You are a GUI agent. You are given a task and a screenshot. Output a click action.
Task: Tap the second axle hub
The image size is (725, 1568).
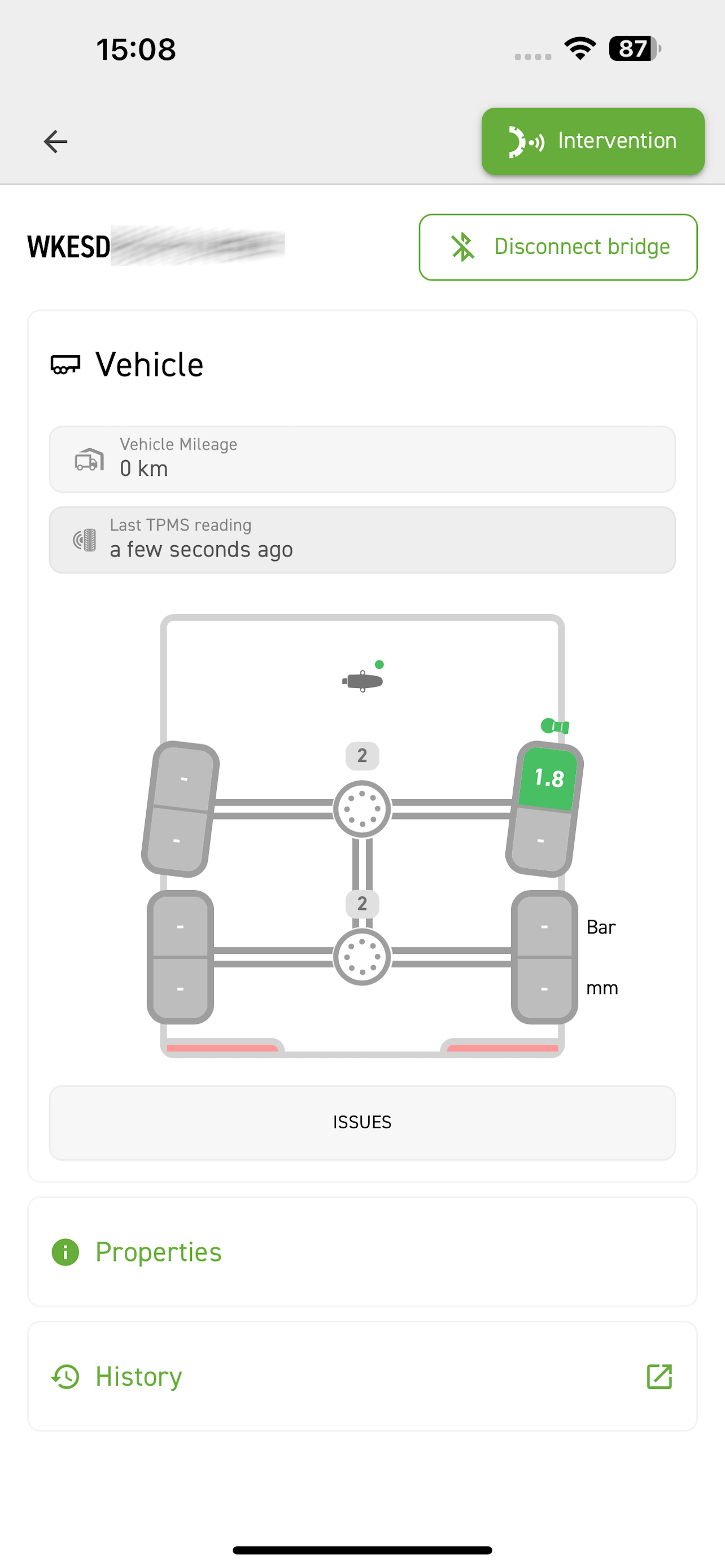[361, 957]
